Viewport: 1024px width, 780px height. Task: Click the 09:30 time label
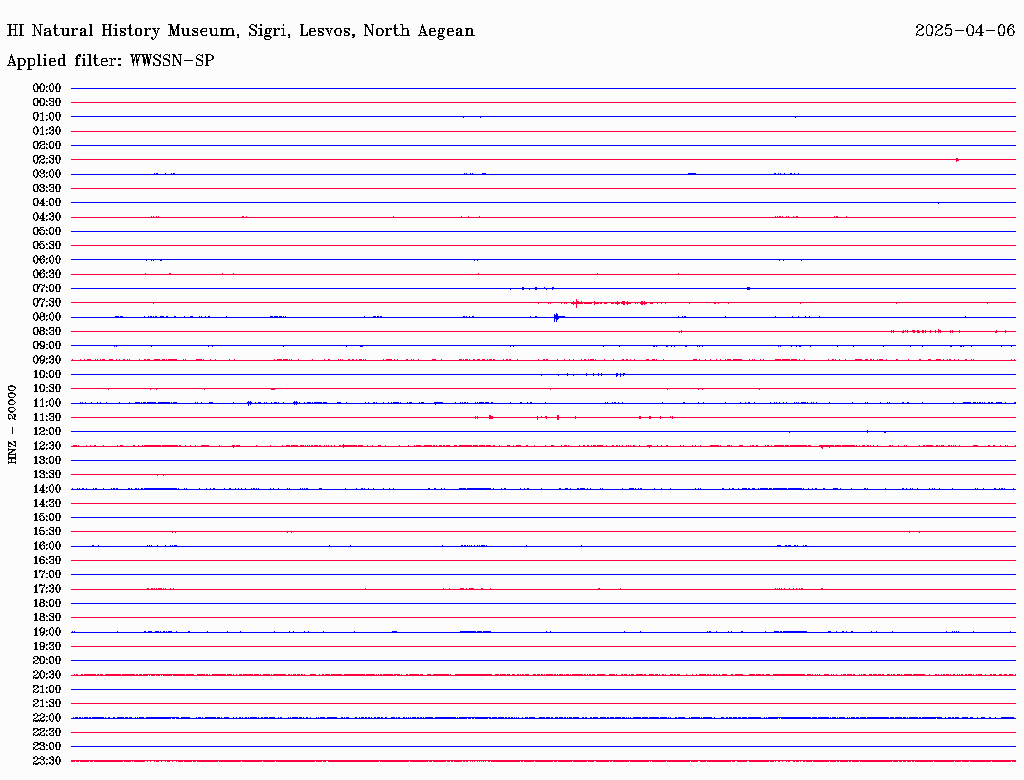tap(47, 360)
